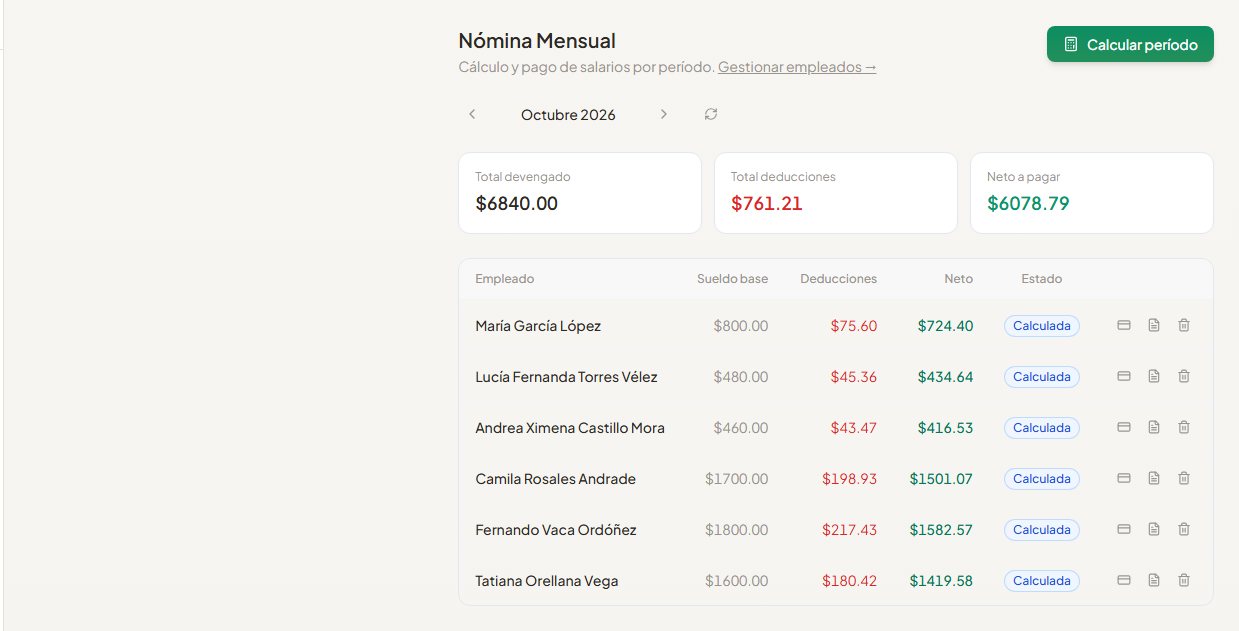The image size is (1239, 631).
Task: Click the Octubre 2026 period label
Action: (x=568, y=115)
